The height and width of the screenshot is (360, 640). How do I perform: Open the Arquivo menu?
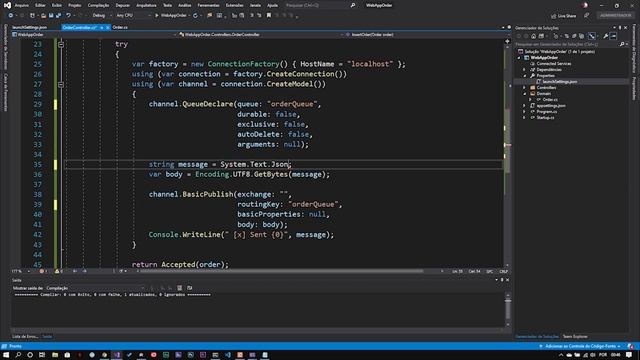(22, 5)
